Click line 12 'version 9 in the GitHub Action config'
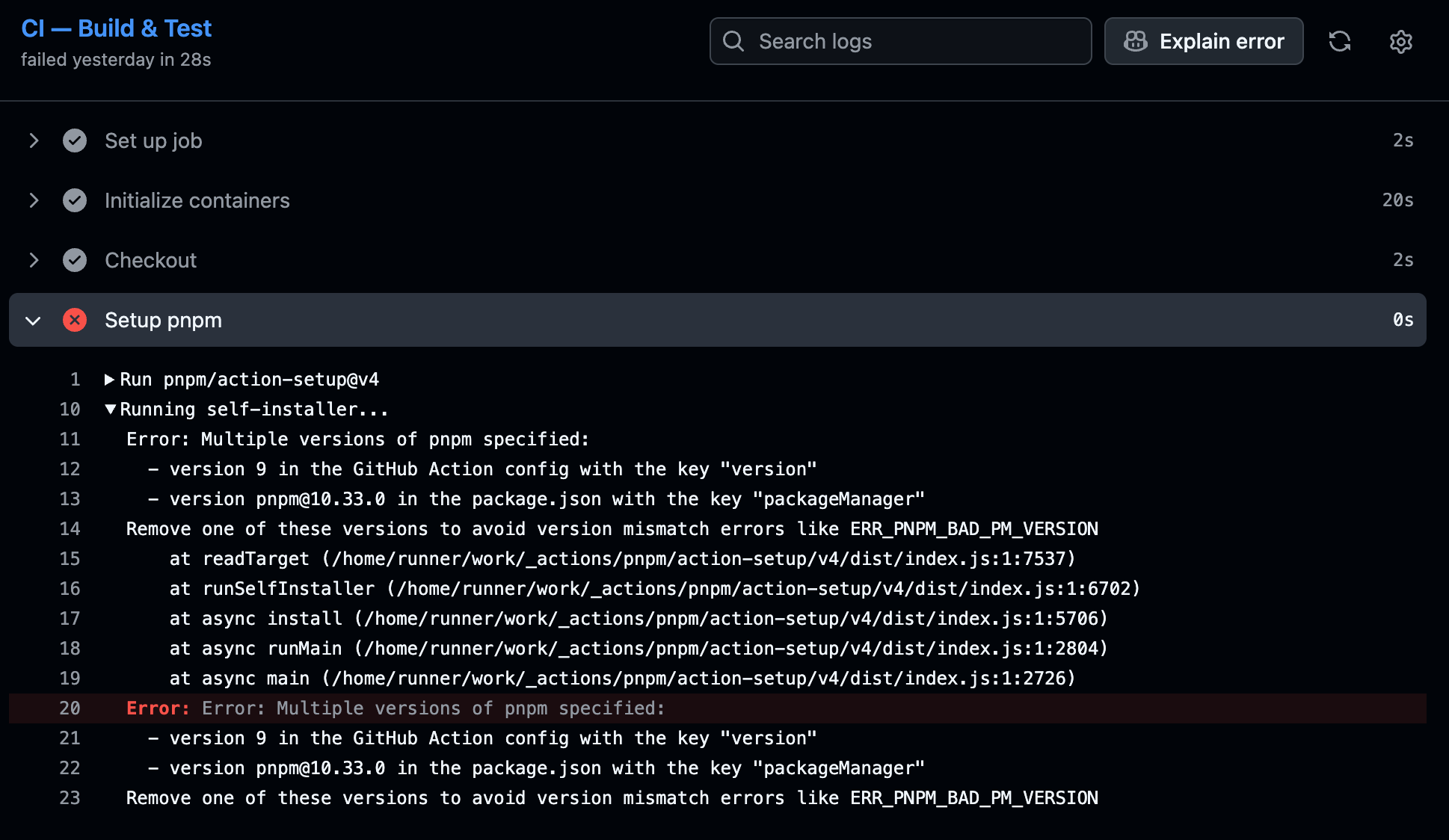Screen dimensions: 1449x840 (482, 469)
